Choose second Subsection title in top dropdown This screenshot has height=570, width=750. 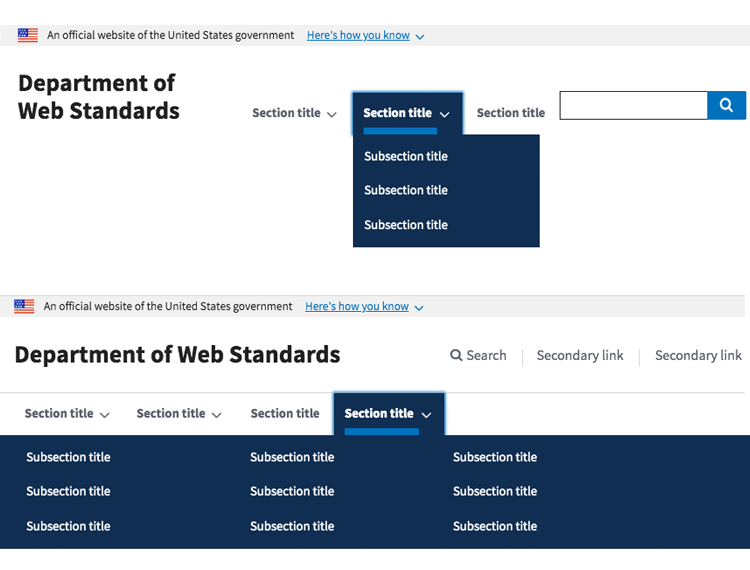(x=406, y=190)
